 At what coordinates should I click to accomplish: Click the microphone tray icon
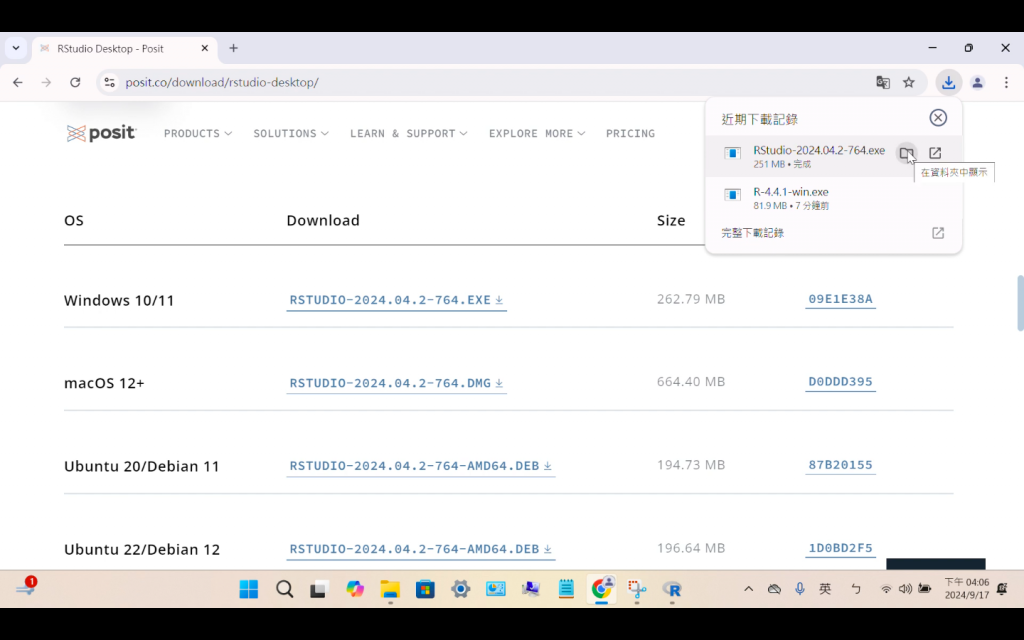799,589
